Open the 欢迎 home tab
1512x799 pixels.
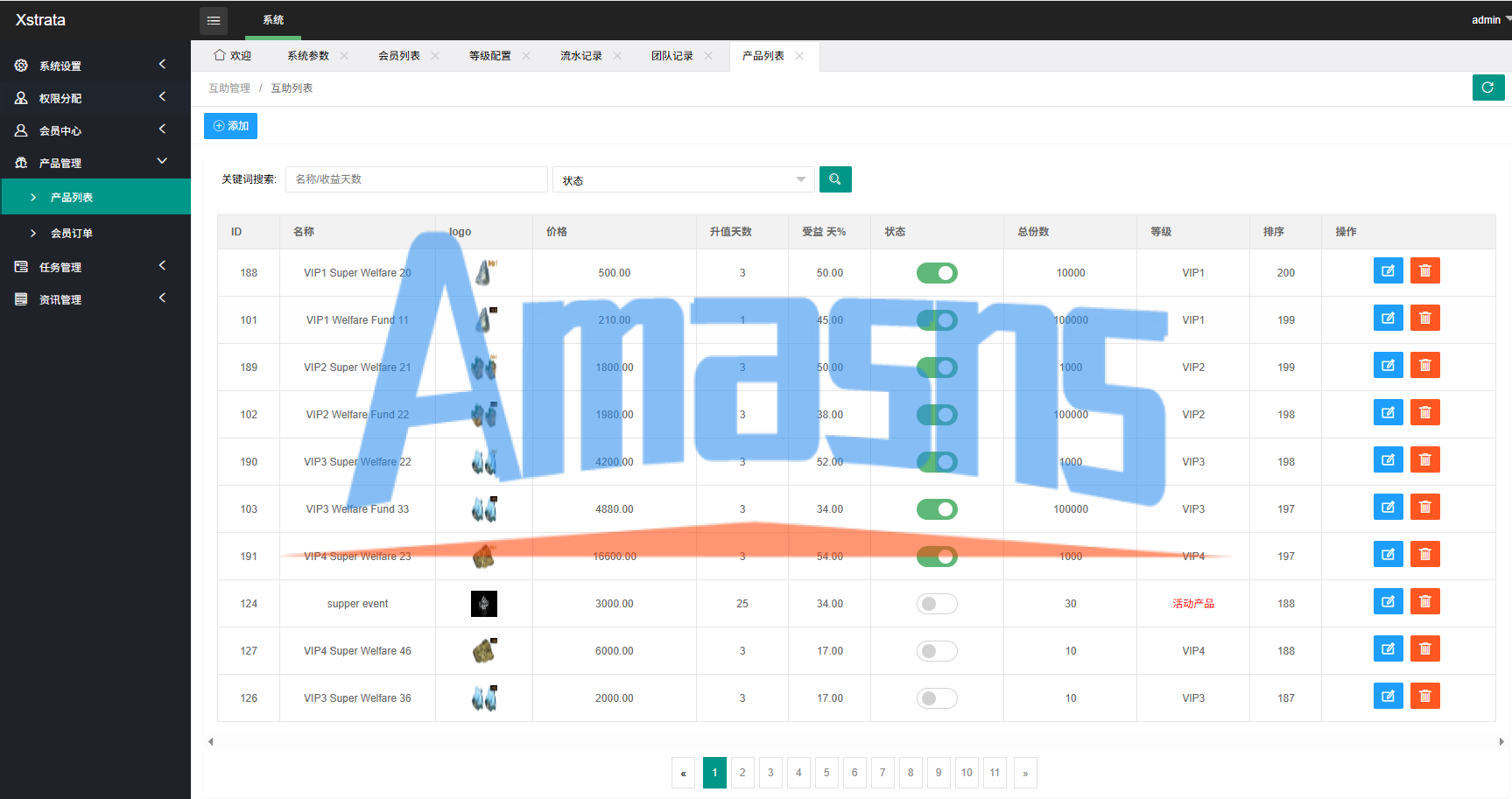click(233, 56)
